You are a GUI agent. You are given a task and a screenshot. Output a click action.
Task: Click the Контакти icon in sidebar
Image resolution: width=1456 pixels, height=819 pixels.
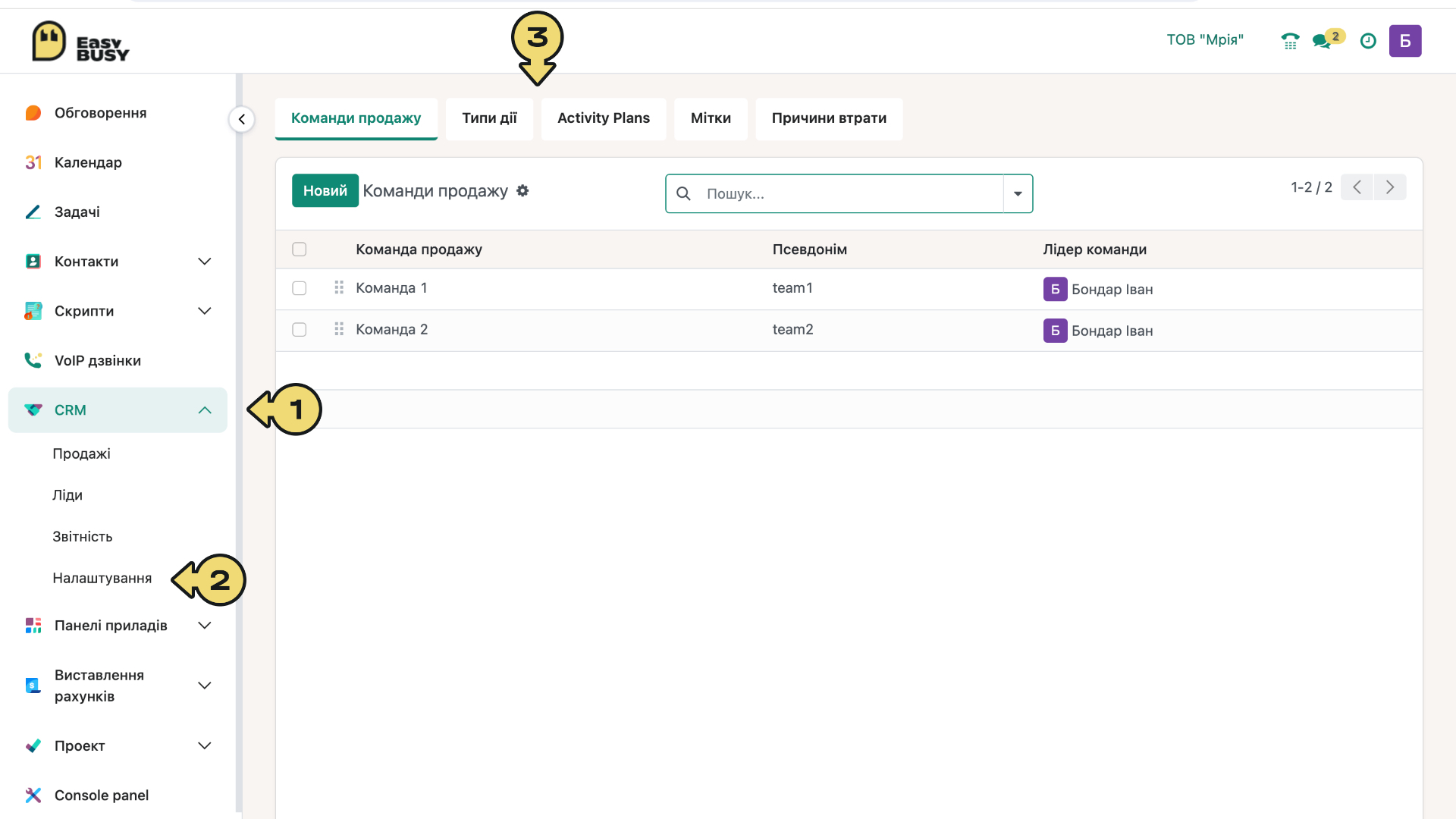pyautogui.click(x=33, y=262)
